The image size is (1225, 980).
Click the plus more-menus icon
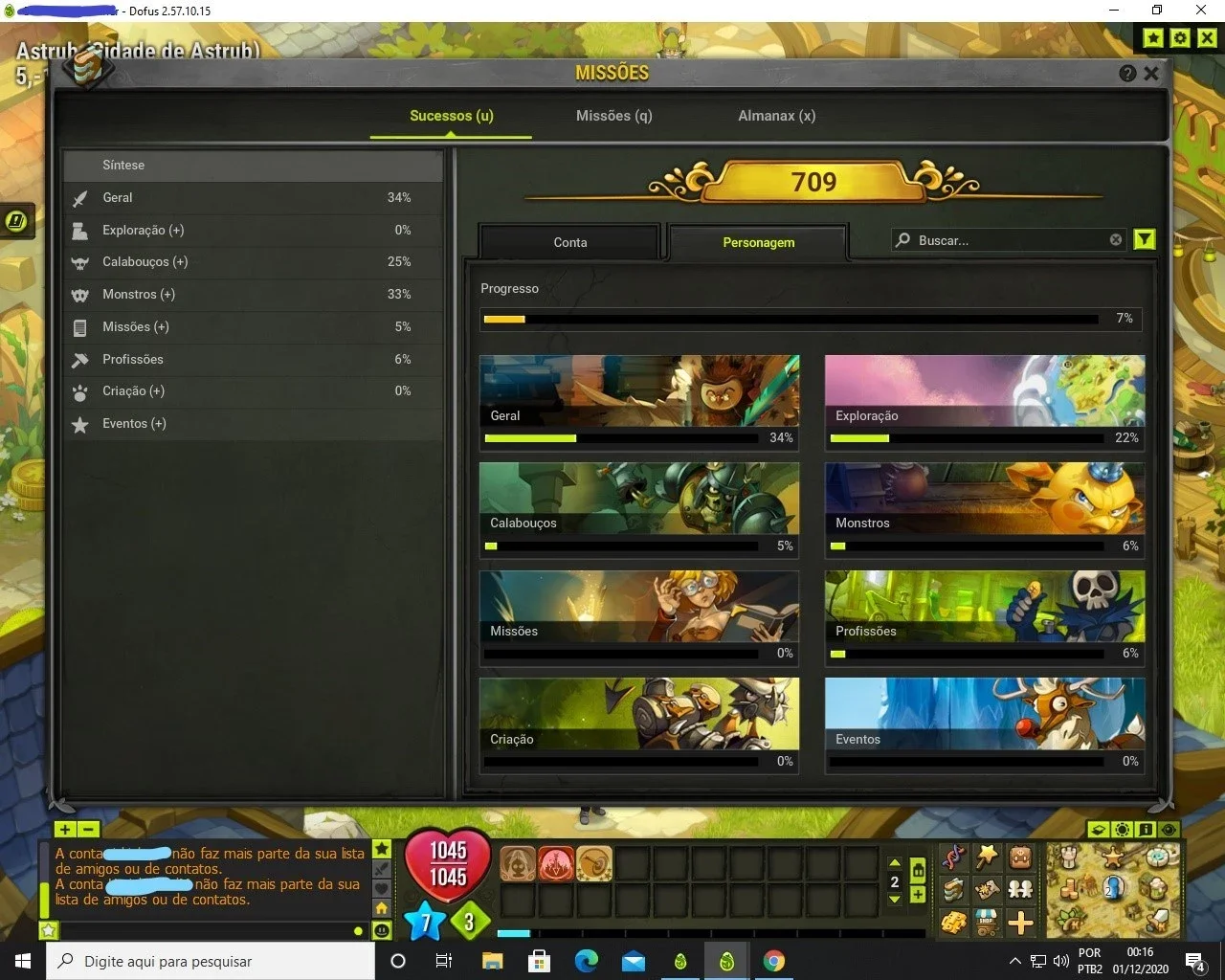coord(1020,923)
